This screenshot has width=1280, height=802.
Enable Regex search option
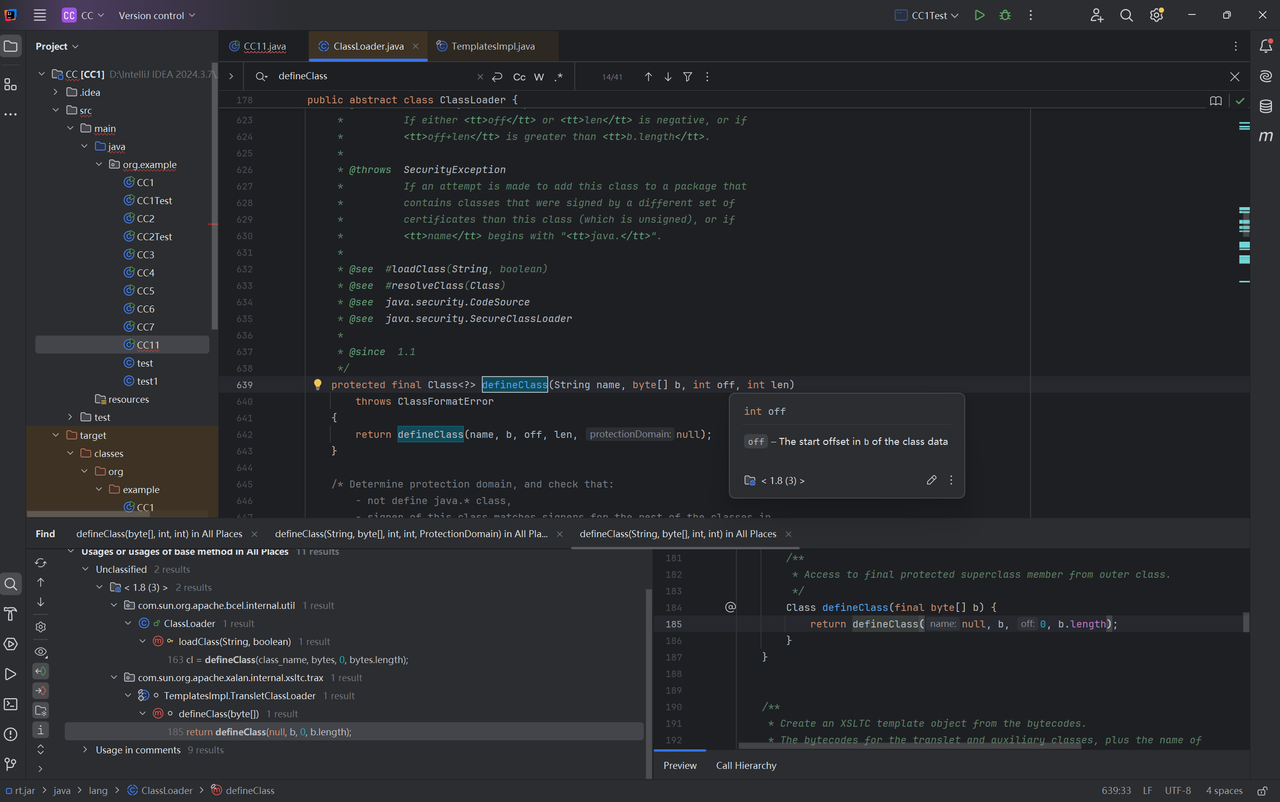pyautogui.click(x=559, y=77)
